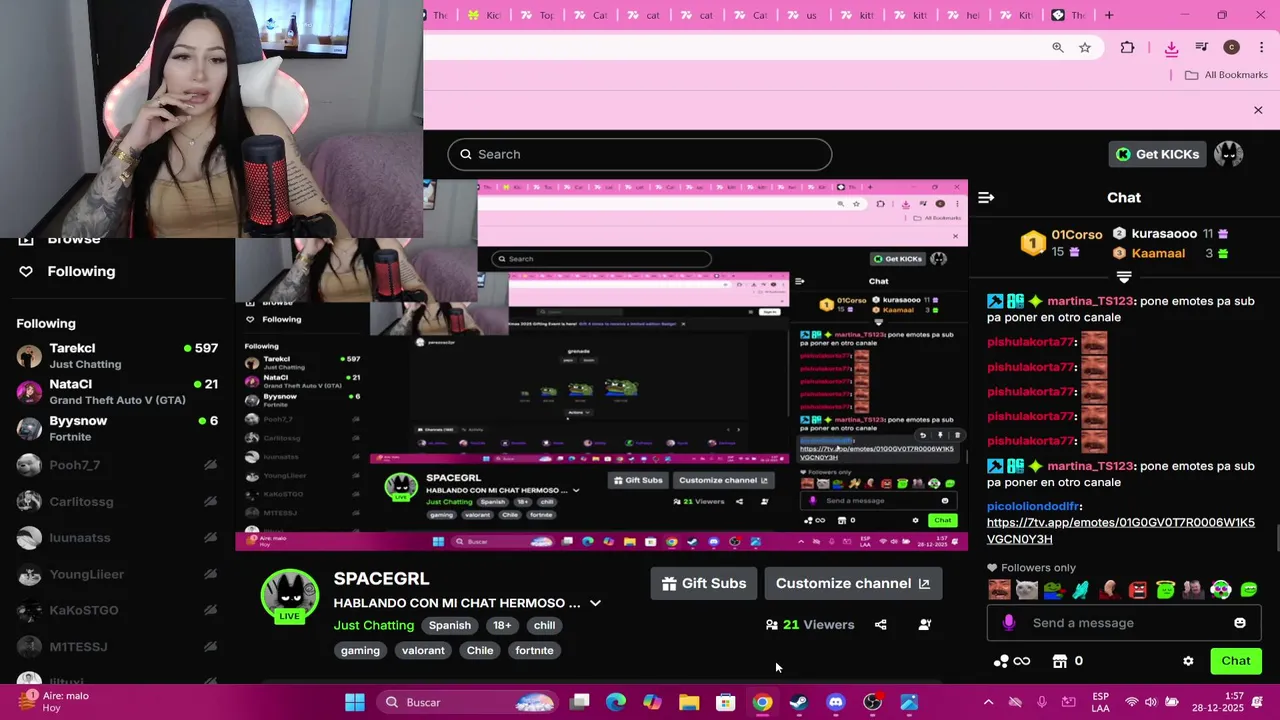Expand the stream title dropdown chevron

coord(595,603)
